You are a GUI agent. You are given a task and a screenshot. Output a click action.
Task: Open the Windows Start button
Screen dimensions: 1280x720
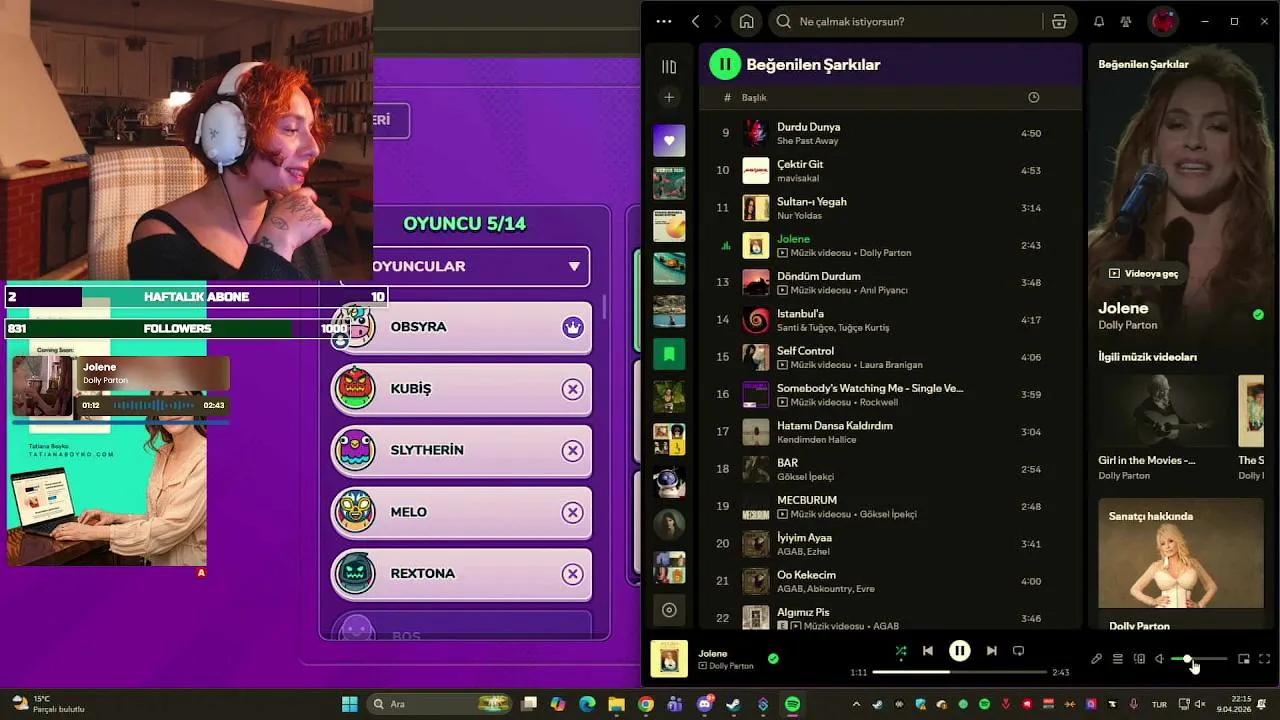(350, 704)
